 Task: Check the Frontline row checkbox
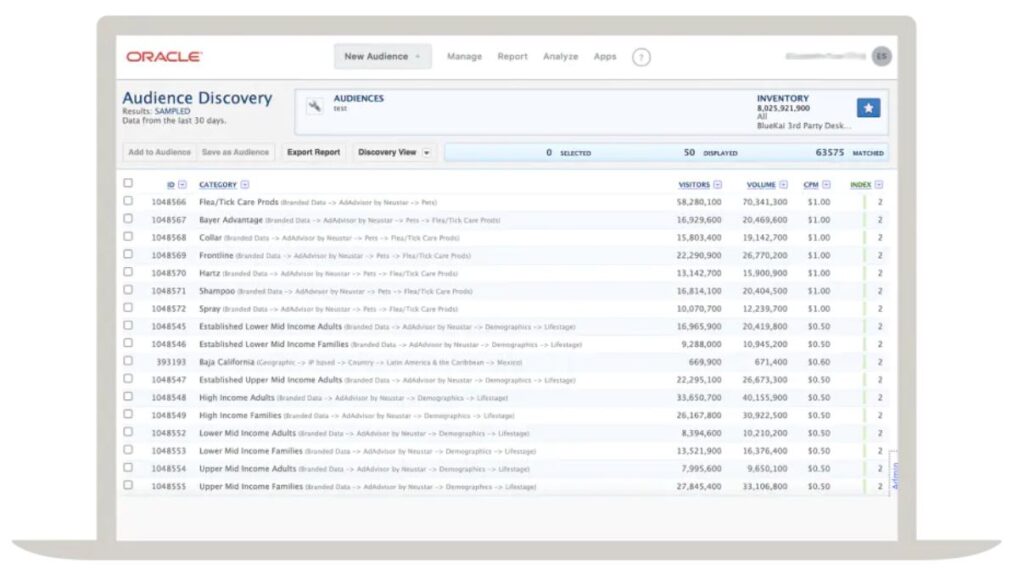[127, 254]
